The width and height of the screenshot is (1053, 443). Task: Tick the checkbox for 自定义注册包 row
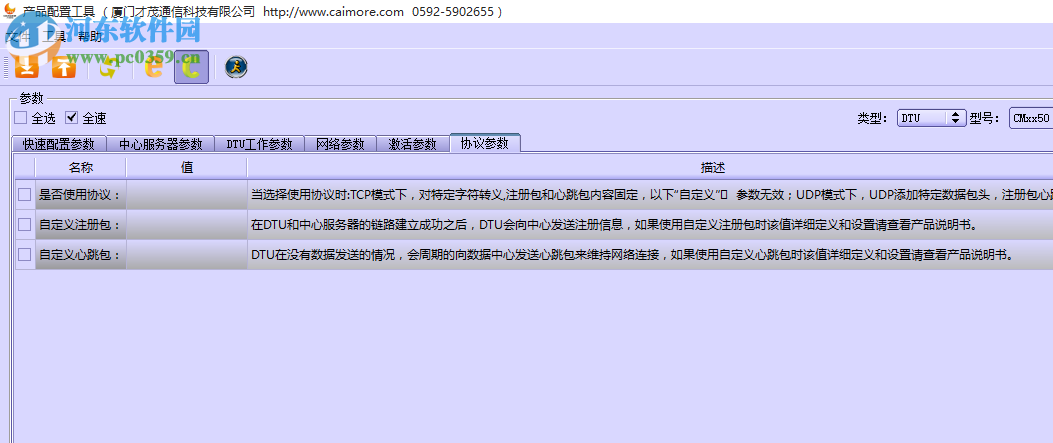[x=25, y=225]
